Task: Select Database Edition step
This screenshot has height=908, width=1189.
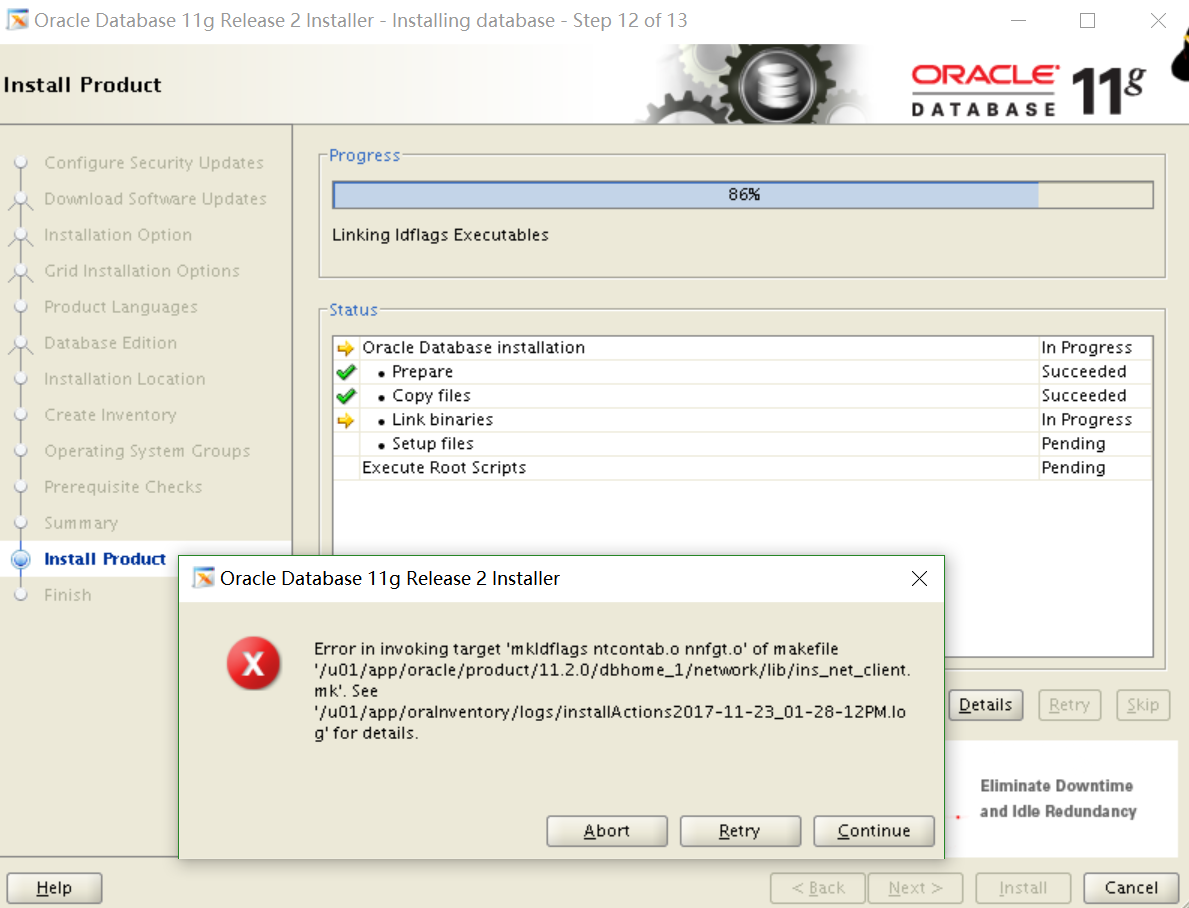Action: [x=111, y=343]
